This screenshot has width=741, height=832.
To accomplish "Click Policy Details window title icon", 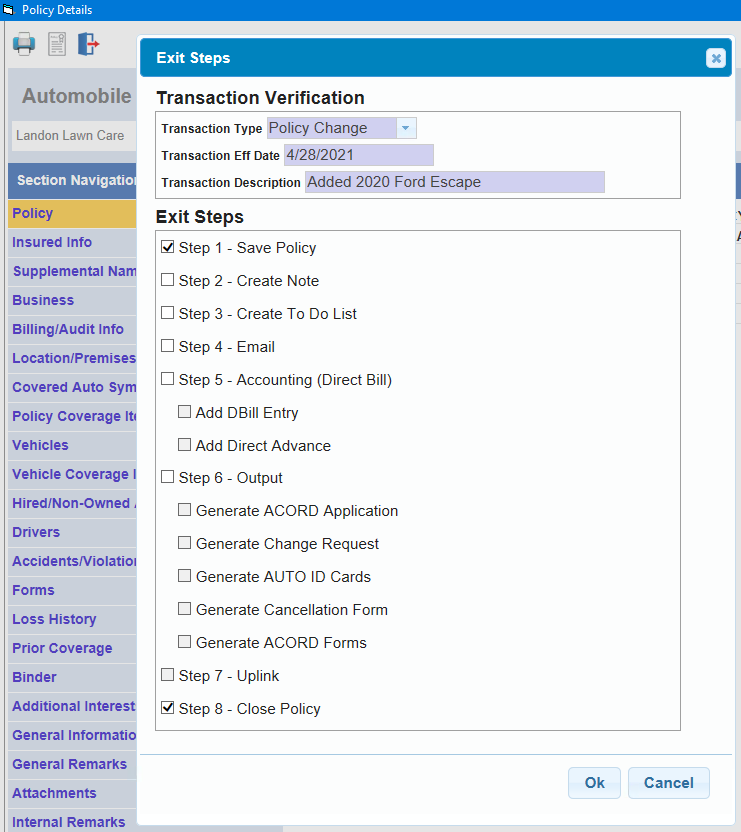I will (x=8, y=10).
